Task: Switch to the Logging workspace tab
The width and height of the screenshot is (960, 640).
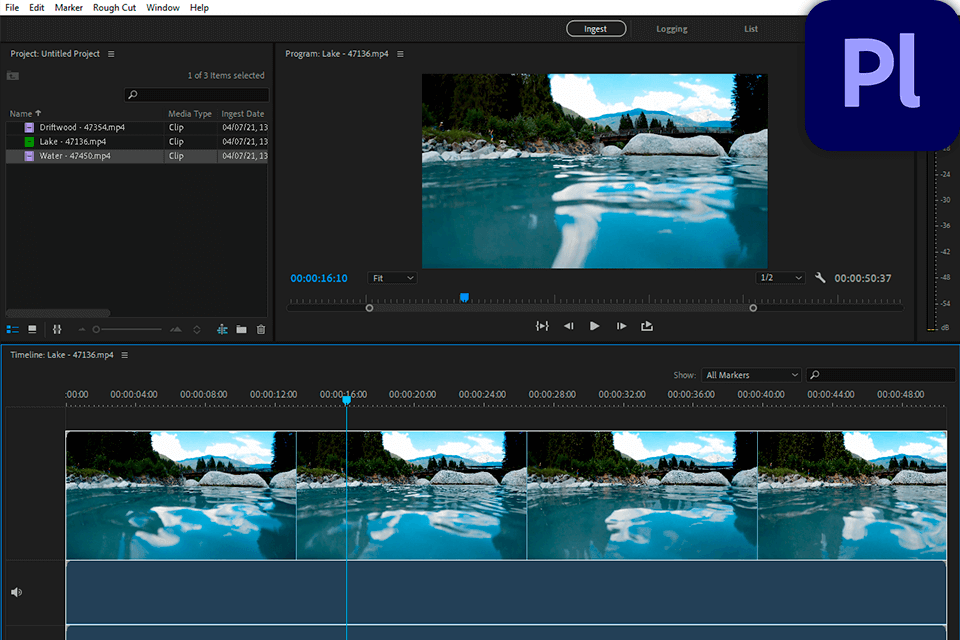Action: 671,28
